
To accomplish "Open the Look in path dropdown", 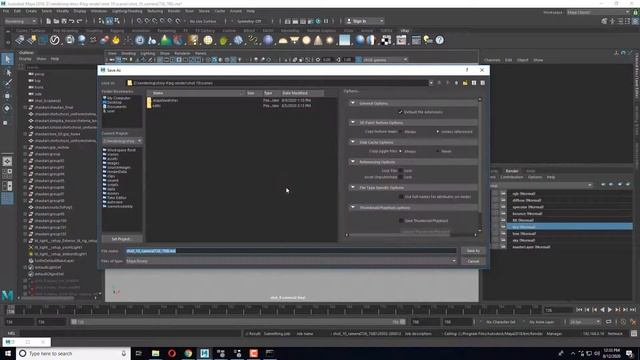I will (x=431, y=83).
